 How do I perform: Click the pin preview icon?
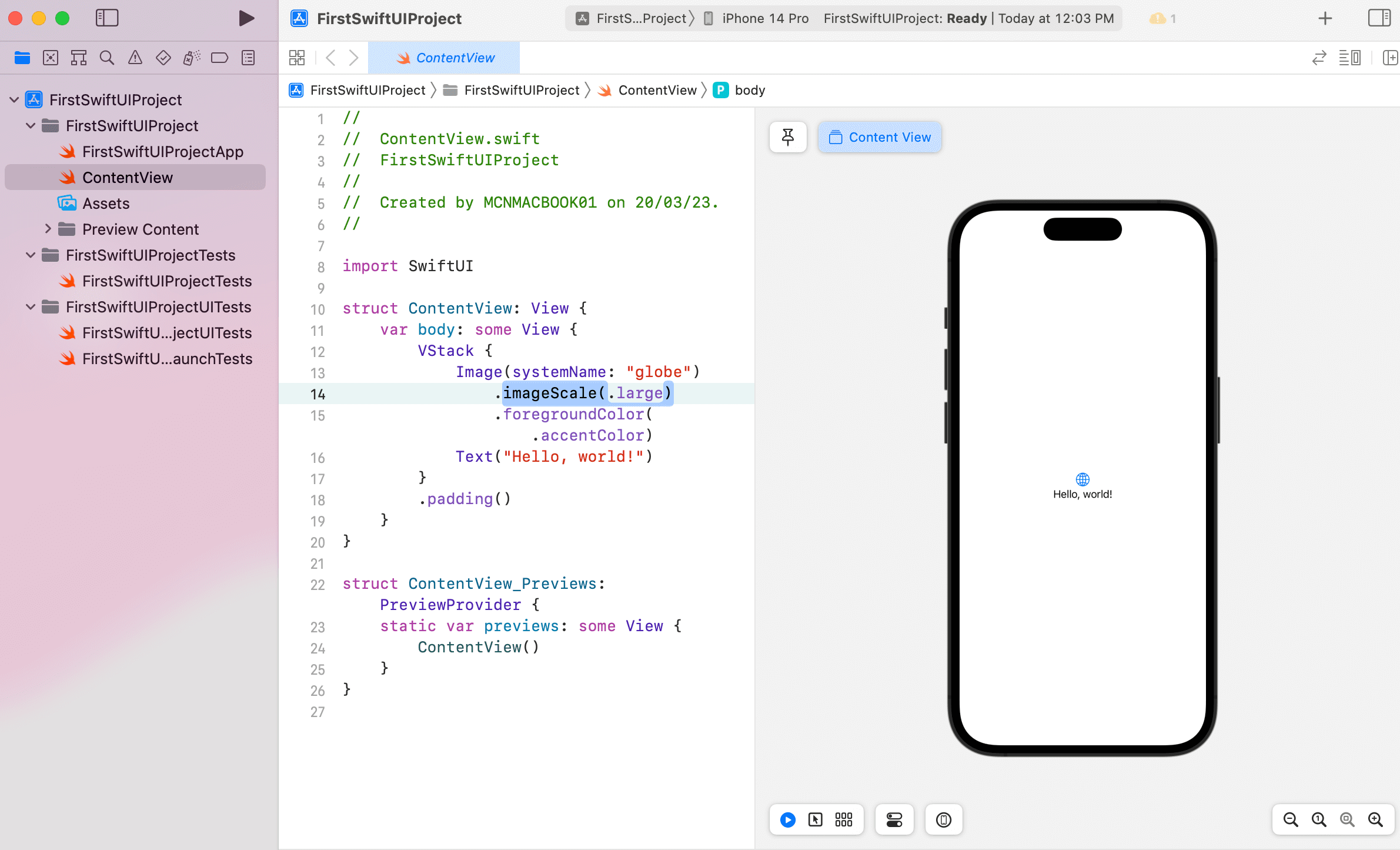click(x=788, y=137)
